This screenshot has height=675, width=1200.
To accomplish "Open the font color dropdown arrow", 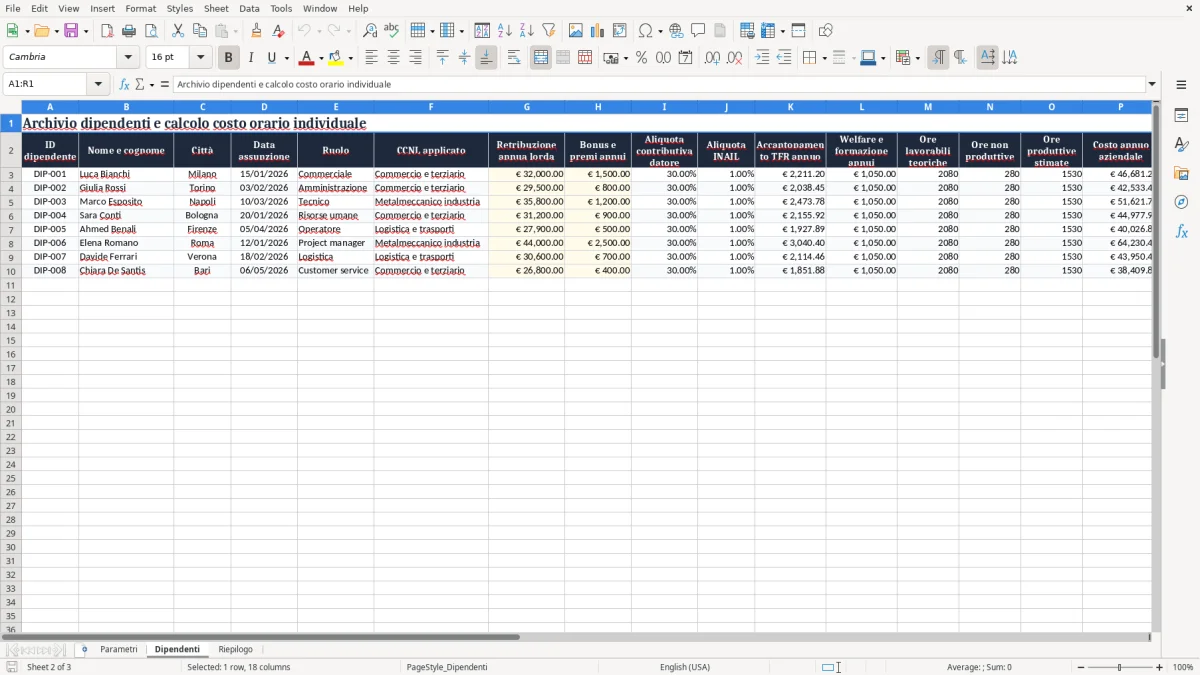I will click(x=321, y=58).
